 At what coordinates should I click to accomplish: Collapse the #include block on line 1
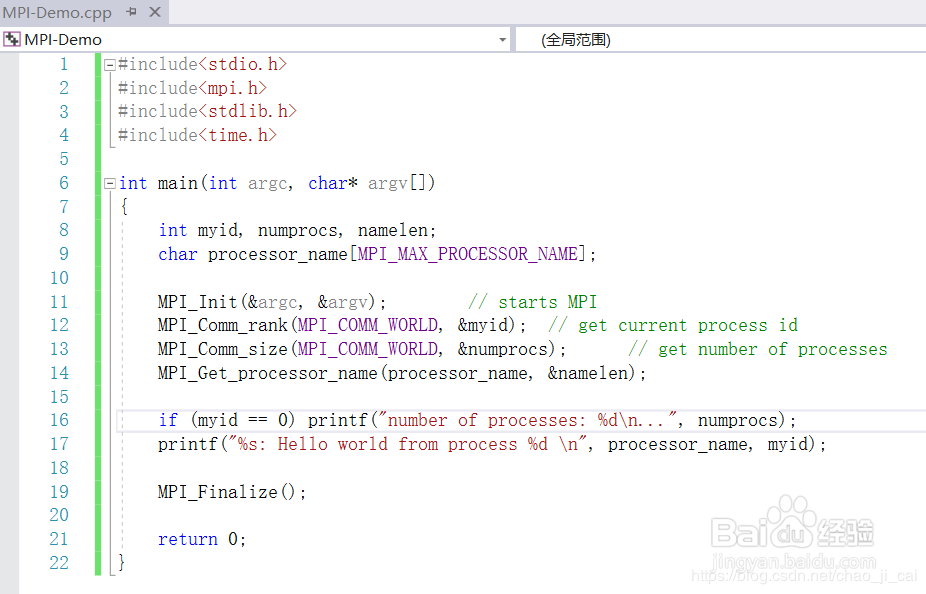(110, 65)
